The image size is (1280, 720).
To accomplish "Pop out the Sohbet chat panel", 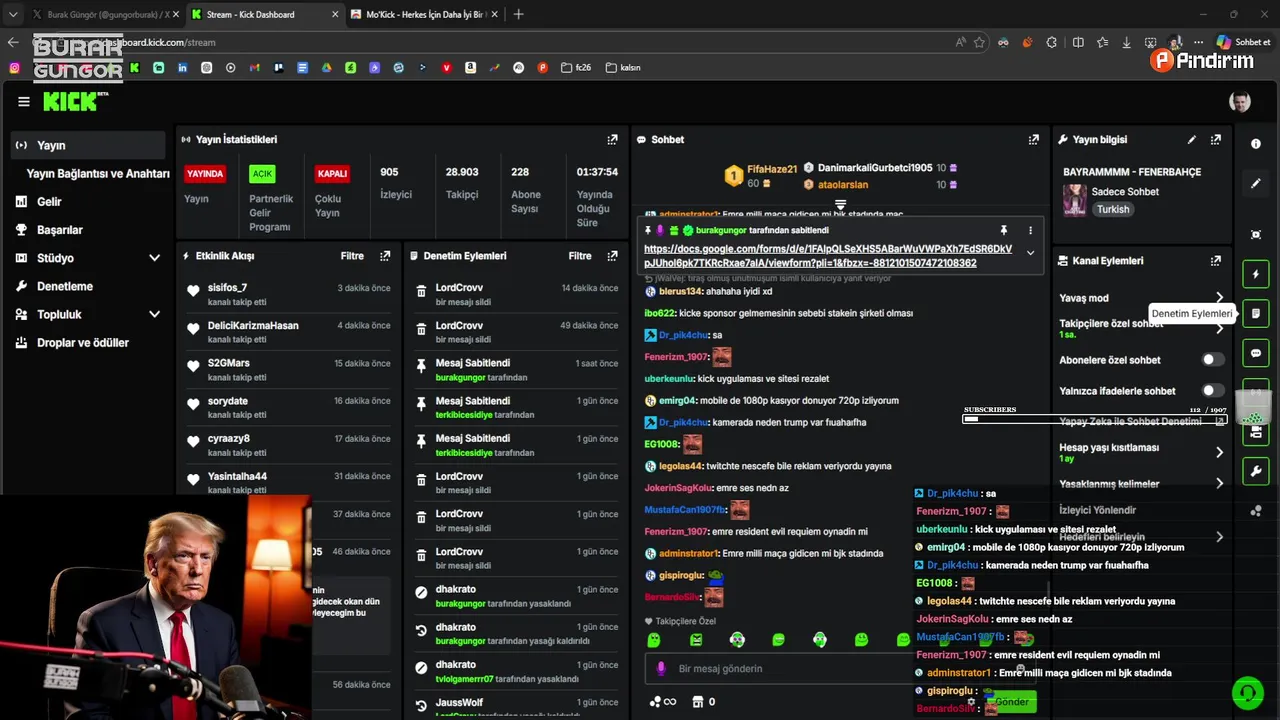I will pos(1034,140).
